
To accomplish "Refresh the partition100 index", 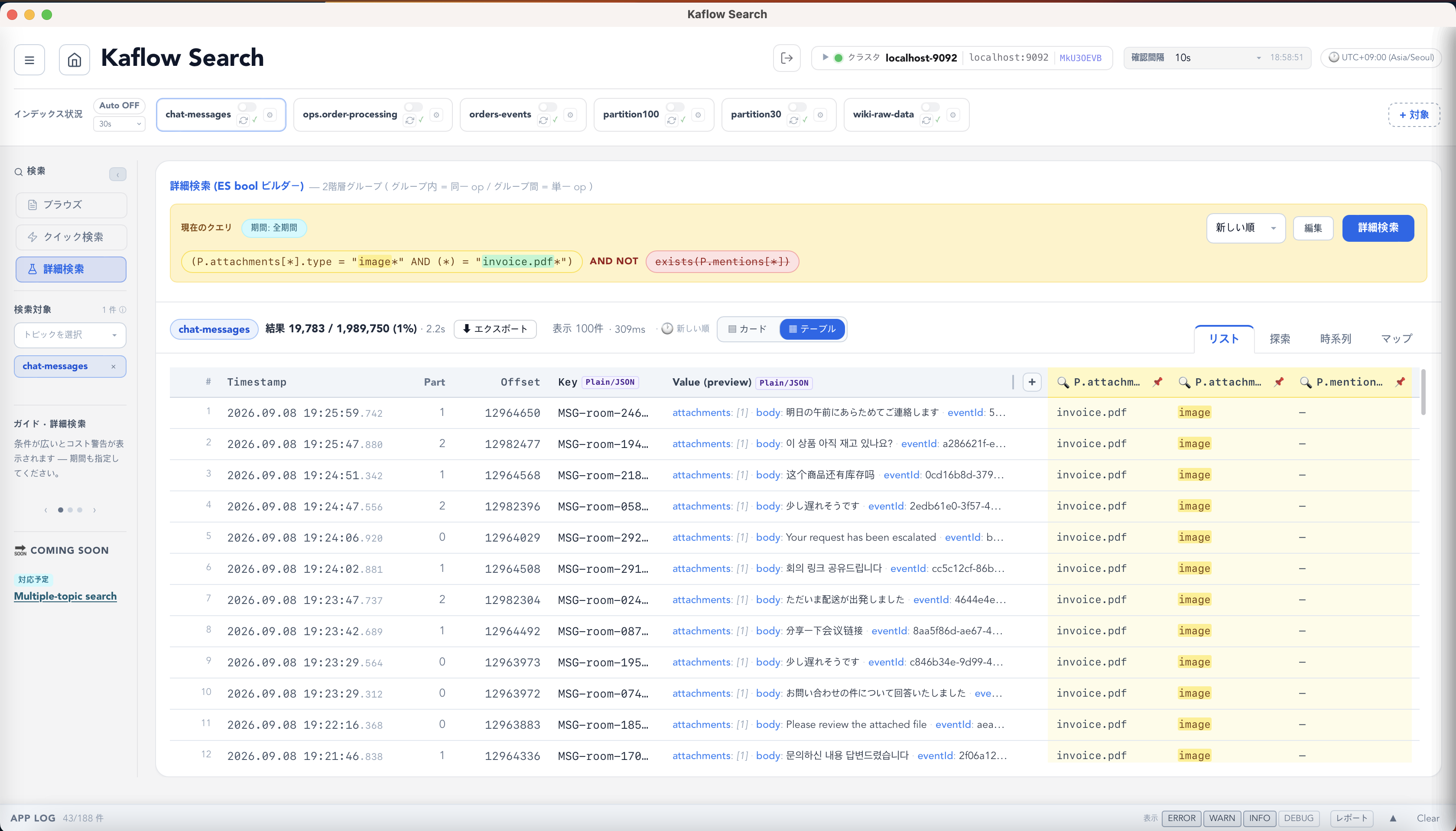I will (671, 120).
